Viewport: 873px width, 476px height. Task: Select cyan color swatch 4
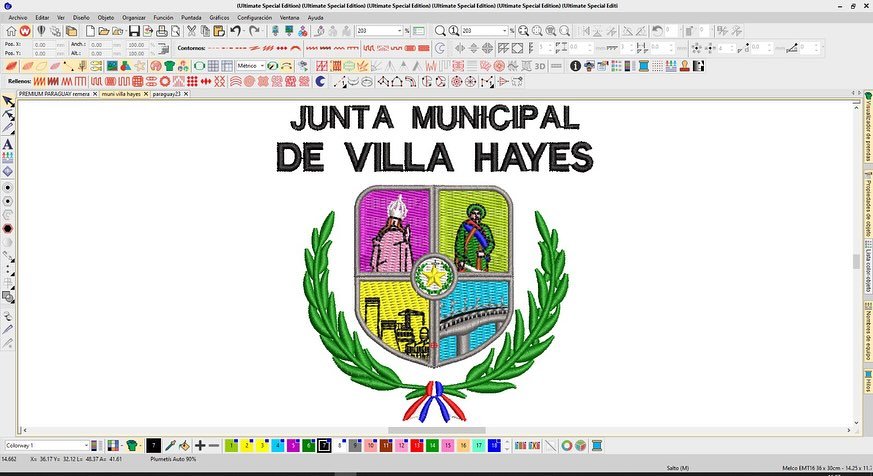tap(277, 445)
